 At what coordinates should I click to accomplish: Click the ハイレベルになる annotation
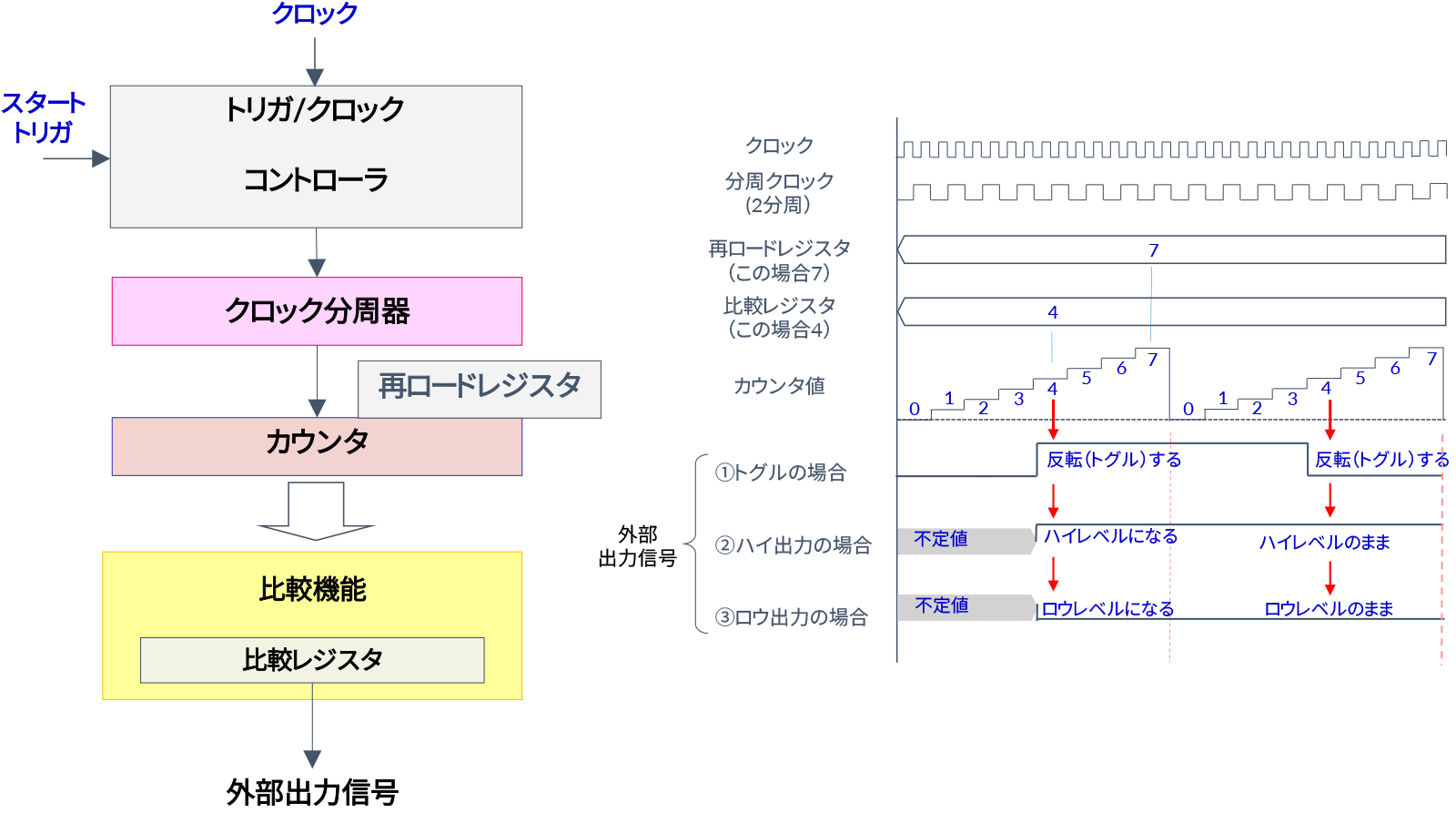1110,536
